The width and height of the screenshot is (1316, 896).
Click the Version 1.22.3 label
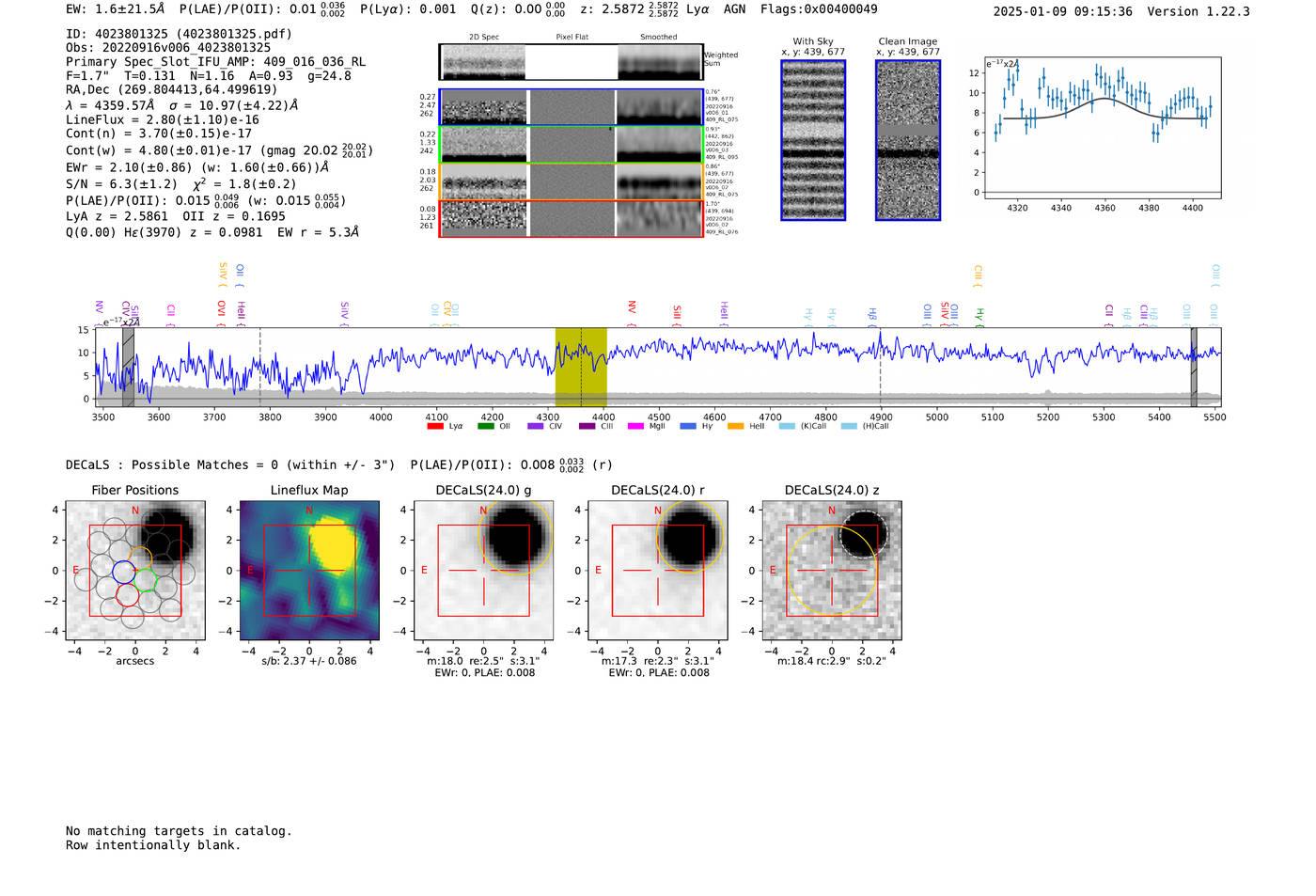[1198, 11]
